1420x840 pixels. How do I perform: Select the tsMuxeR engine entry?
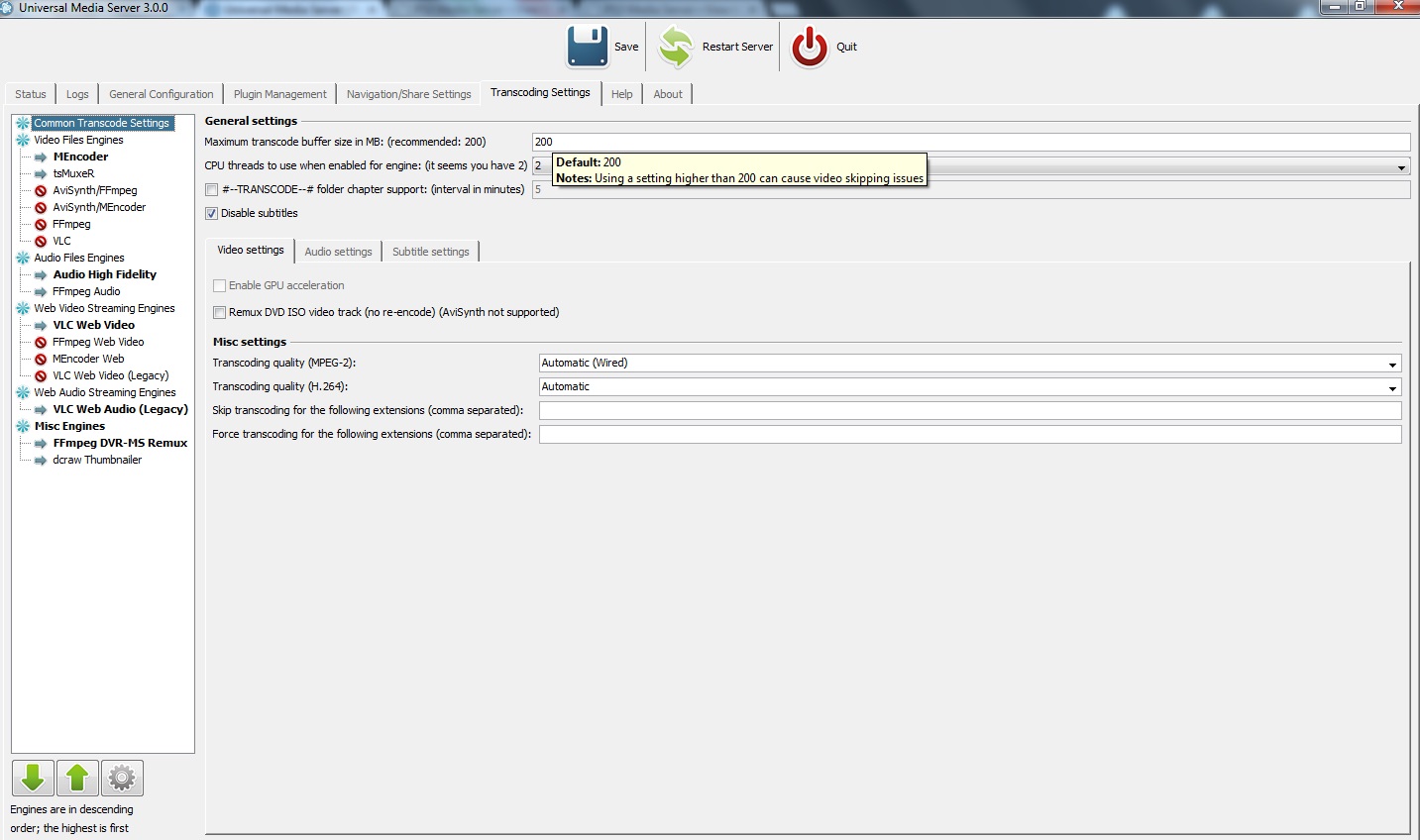tap(73, 174)
